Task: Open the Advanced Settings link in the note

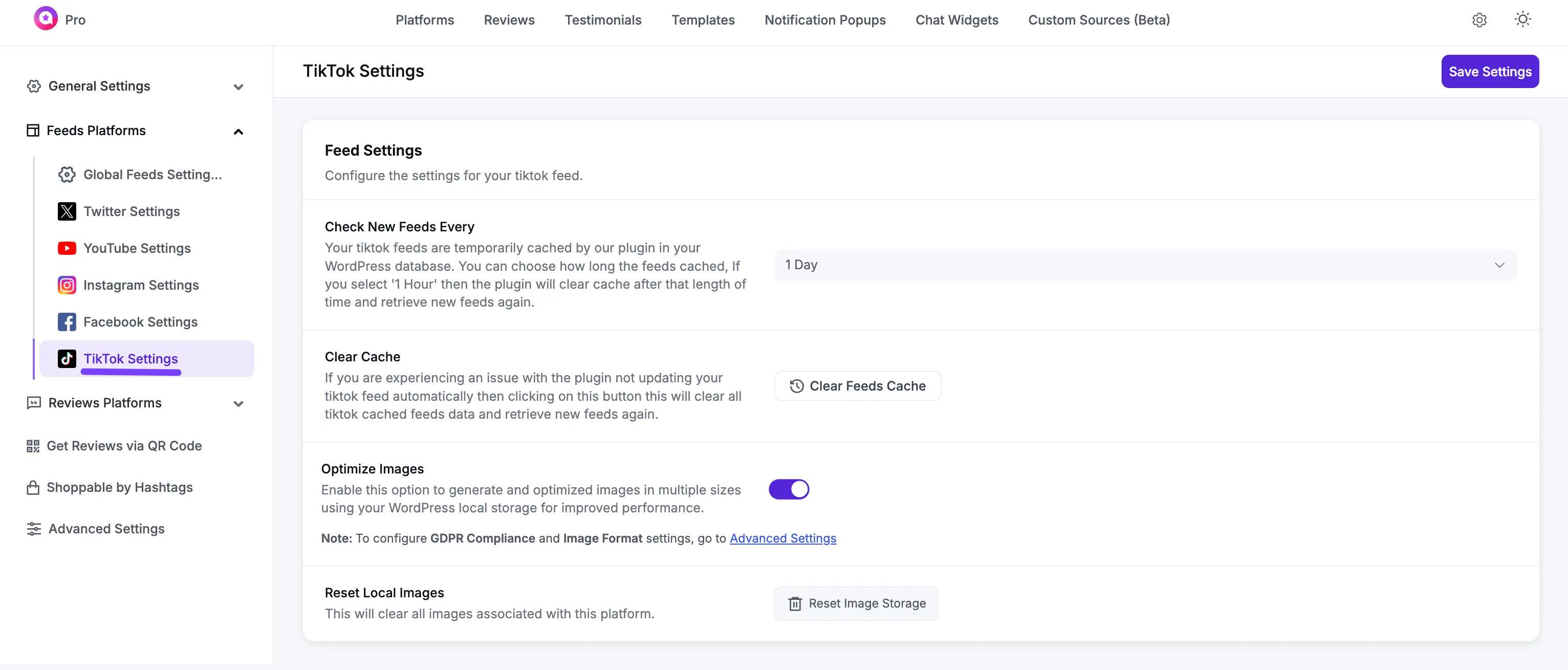Action: (783, 538)
